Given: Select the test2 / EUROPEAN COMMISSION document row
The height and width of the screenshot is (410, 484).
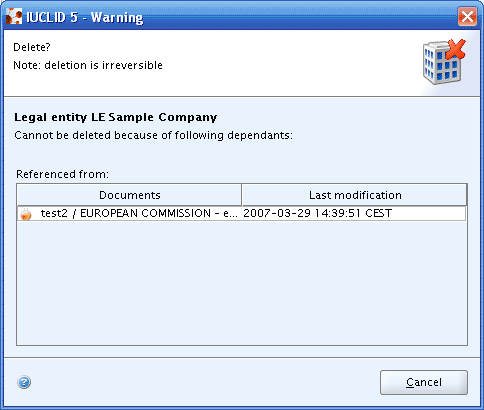Looking at the screenshot, I should pyautogui.click(x=242, y=213).
